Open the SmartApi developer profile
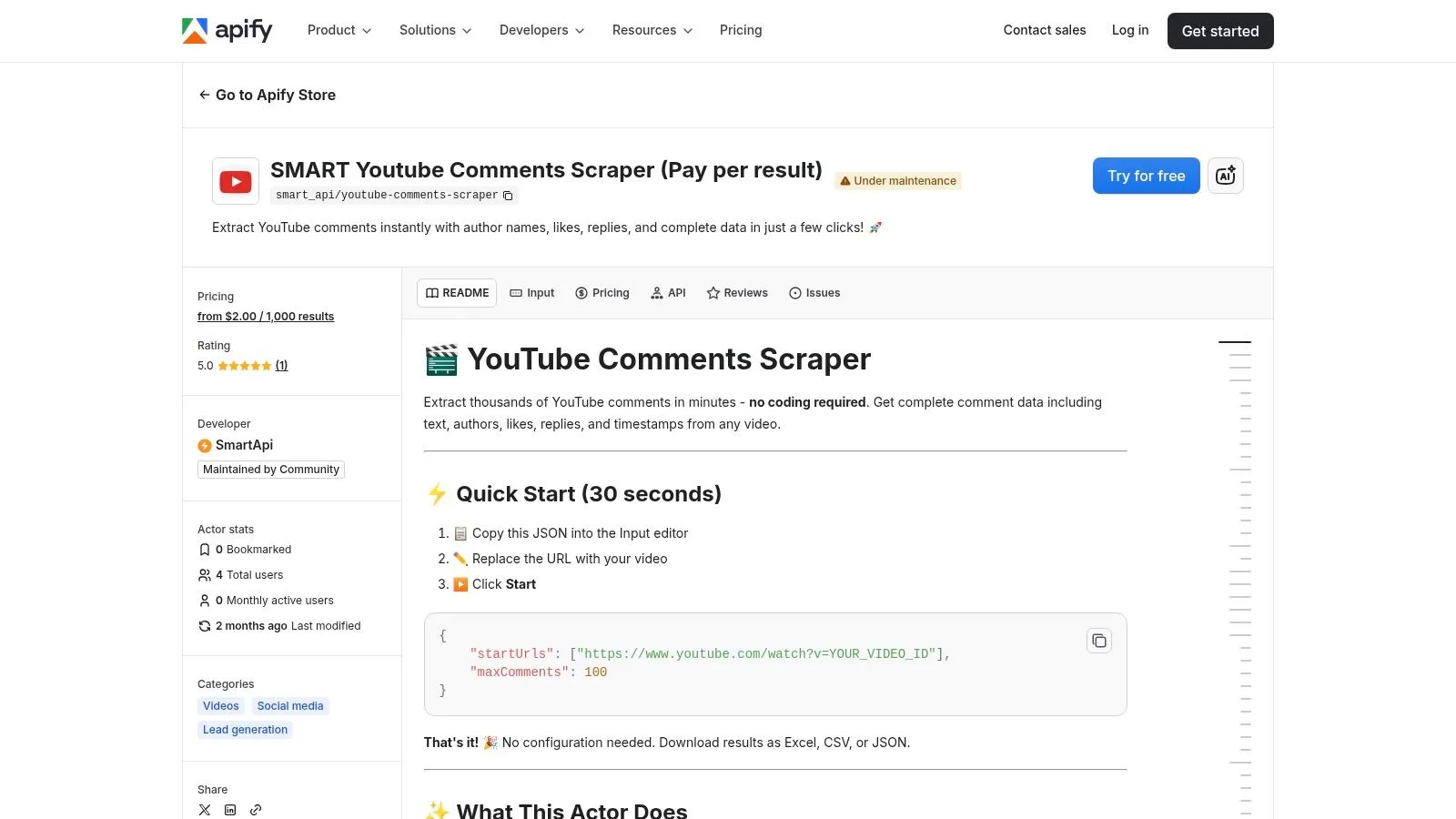Screen dimensions: 1456x819 [x=243, y=445]
